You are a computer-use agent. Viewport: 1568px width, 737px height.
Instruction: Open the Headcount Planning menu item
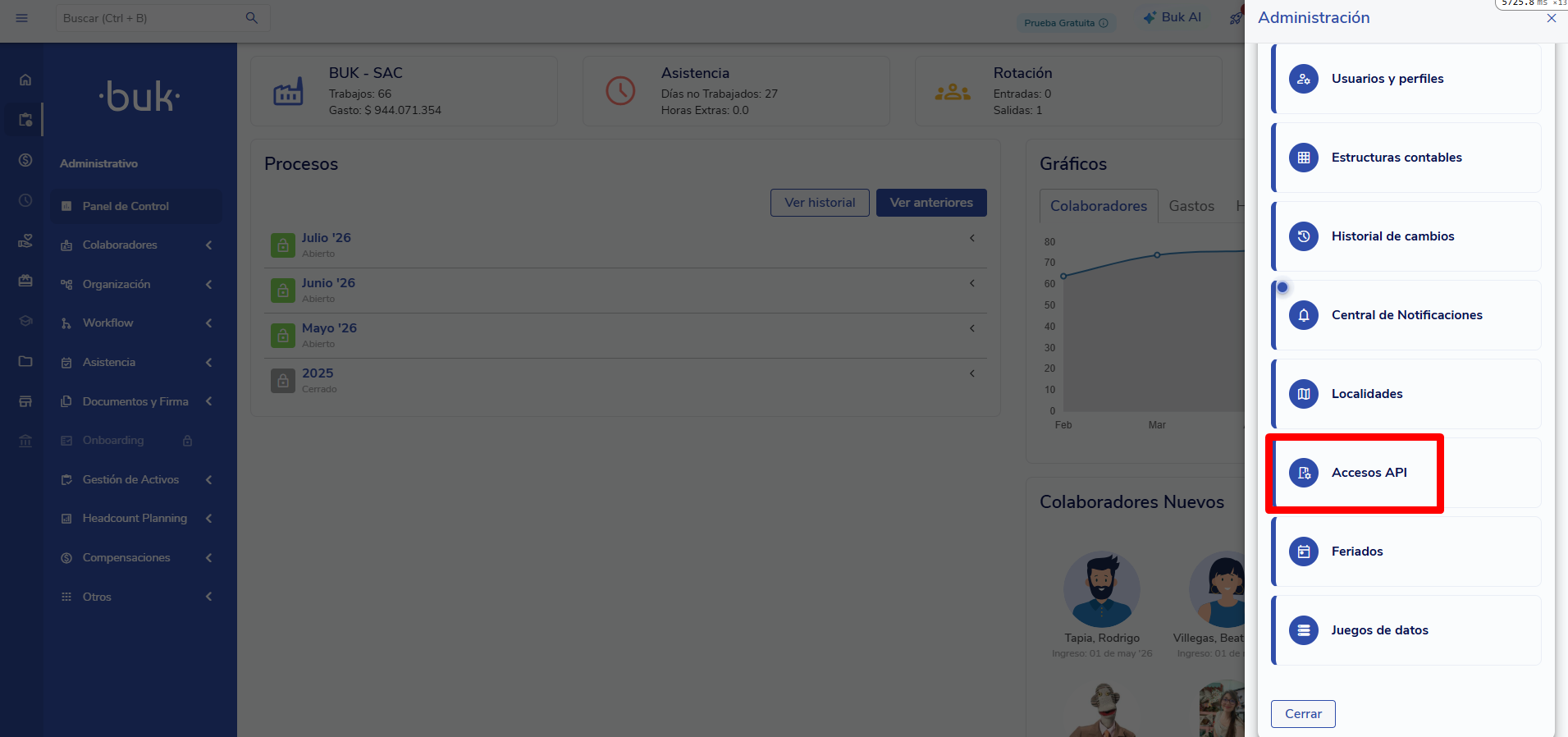(x=136, y=519)
